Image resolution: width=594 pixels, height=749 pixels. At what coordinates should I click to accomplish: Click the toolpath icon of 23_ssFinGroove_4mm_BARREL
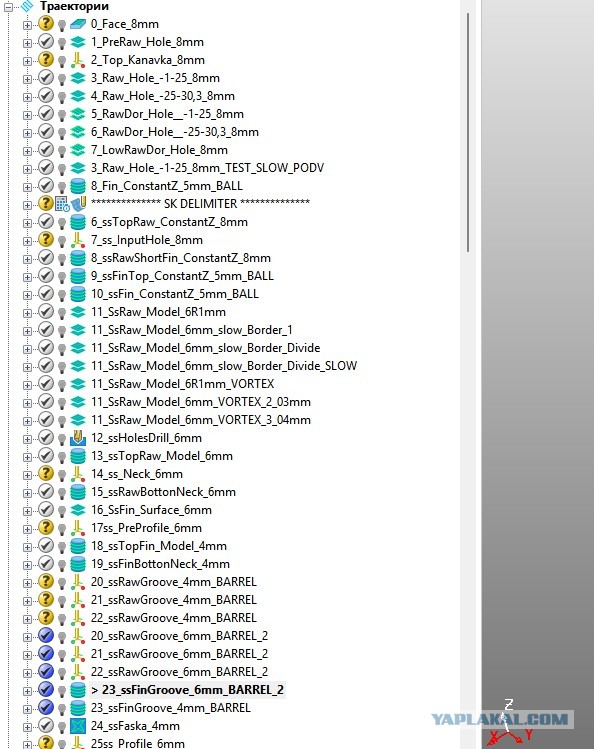(x=77, y=708)
